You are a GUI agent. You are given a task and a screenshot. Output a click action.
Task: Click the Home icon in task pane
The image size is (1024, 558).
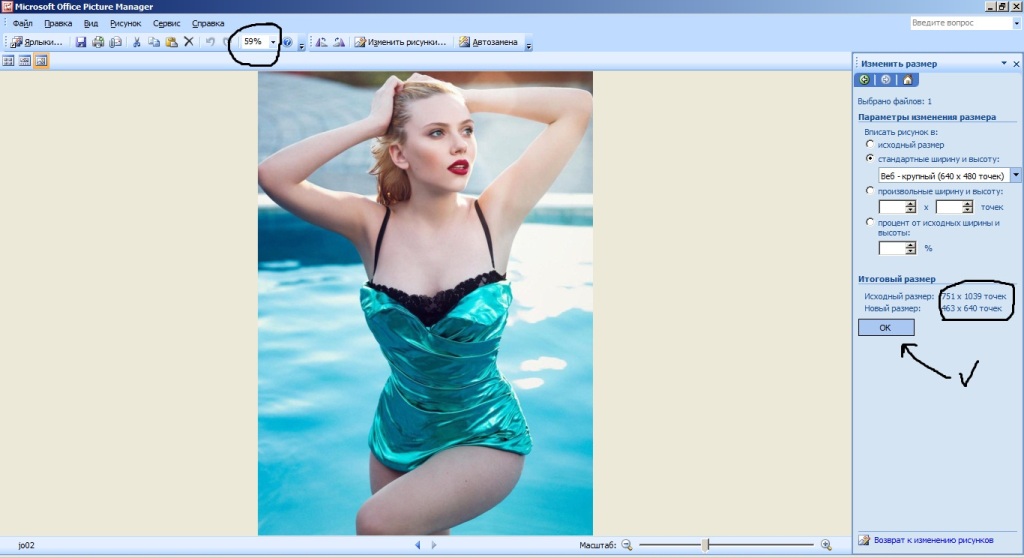(x=907, y=80)
